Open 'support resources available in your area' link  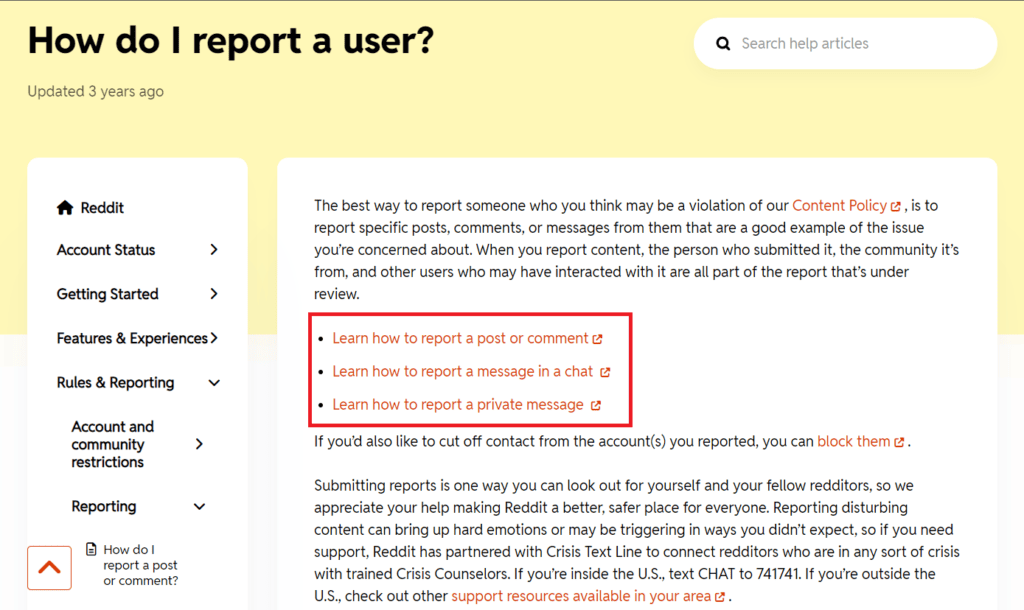(581, 596)
